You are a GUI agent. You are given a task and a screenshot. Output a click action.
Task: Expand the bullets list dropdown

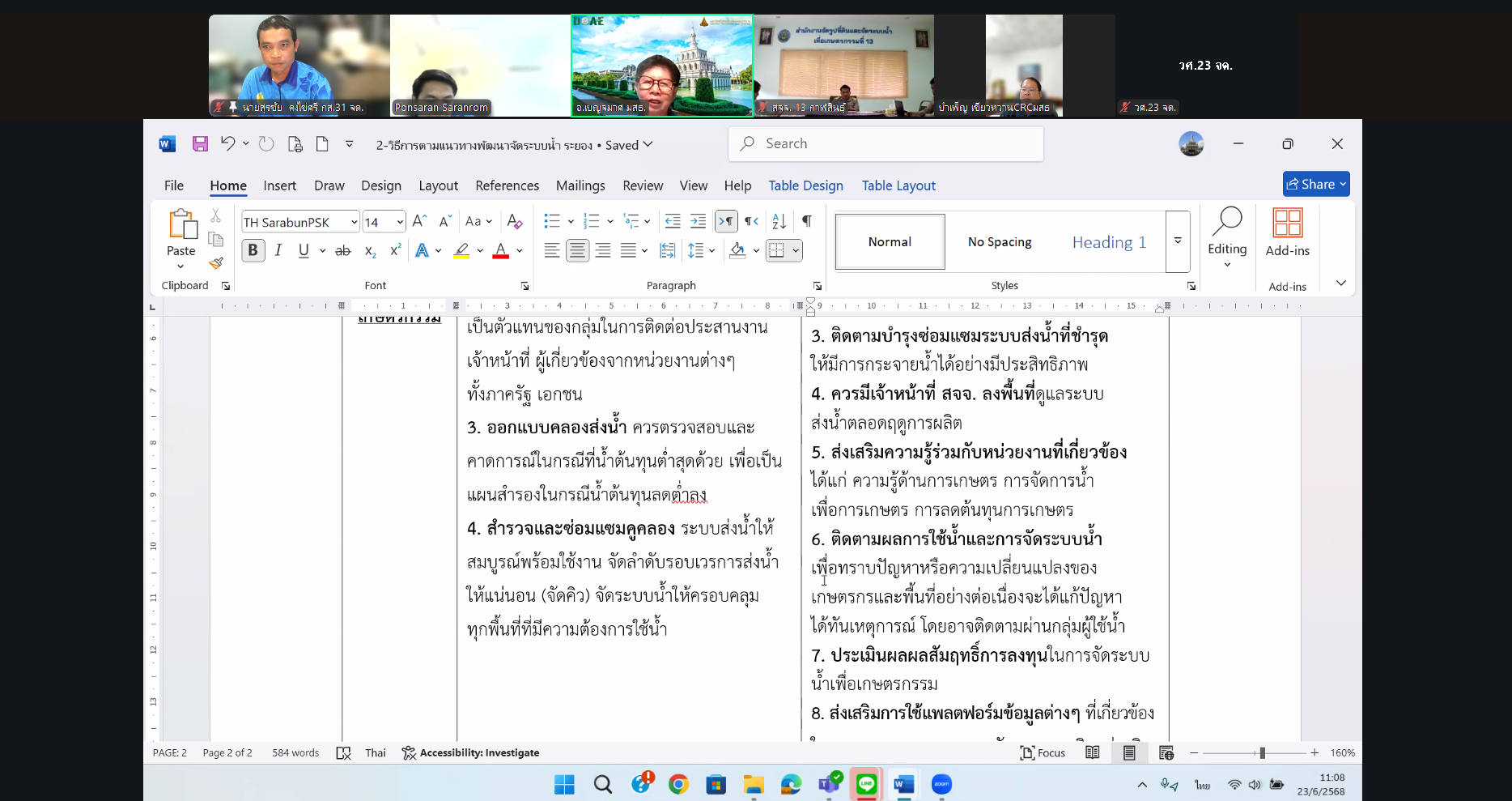[571, 221]
